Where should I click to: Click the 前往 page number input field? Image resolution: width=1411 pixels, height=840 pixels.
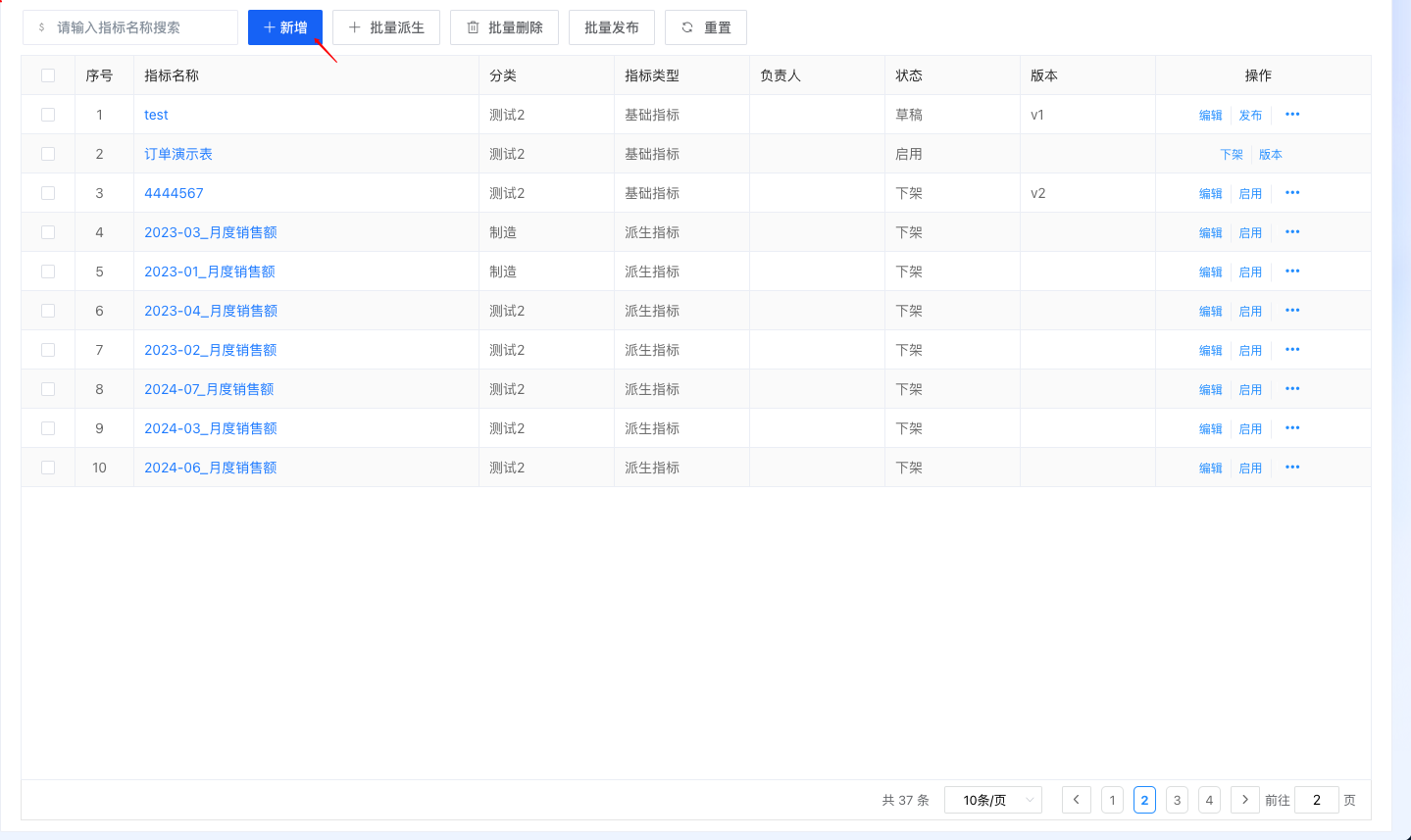(x=1316, y=800)
